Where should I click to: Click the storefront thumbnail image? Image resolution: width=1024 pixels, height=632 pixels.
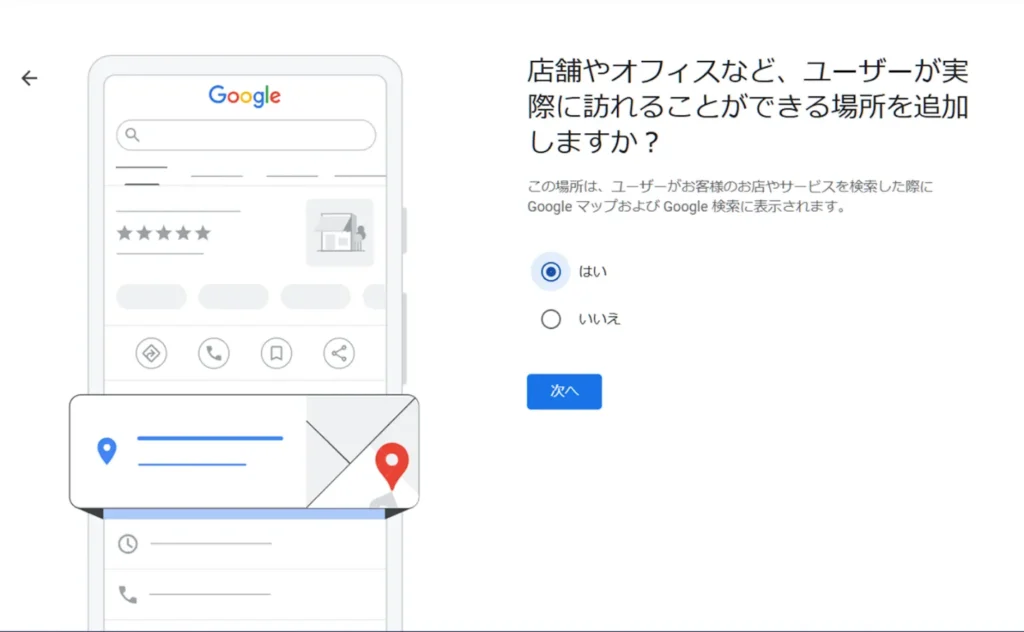[339, 233]
